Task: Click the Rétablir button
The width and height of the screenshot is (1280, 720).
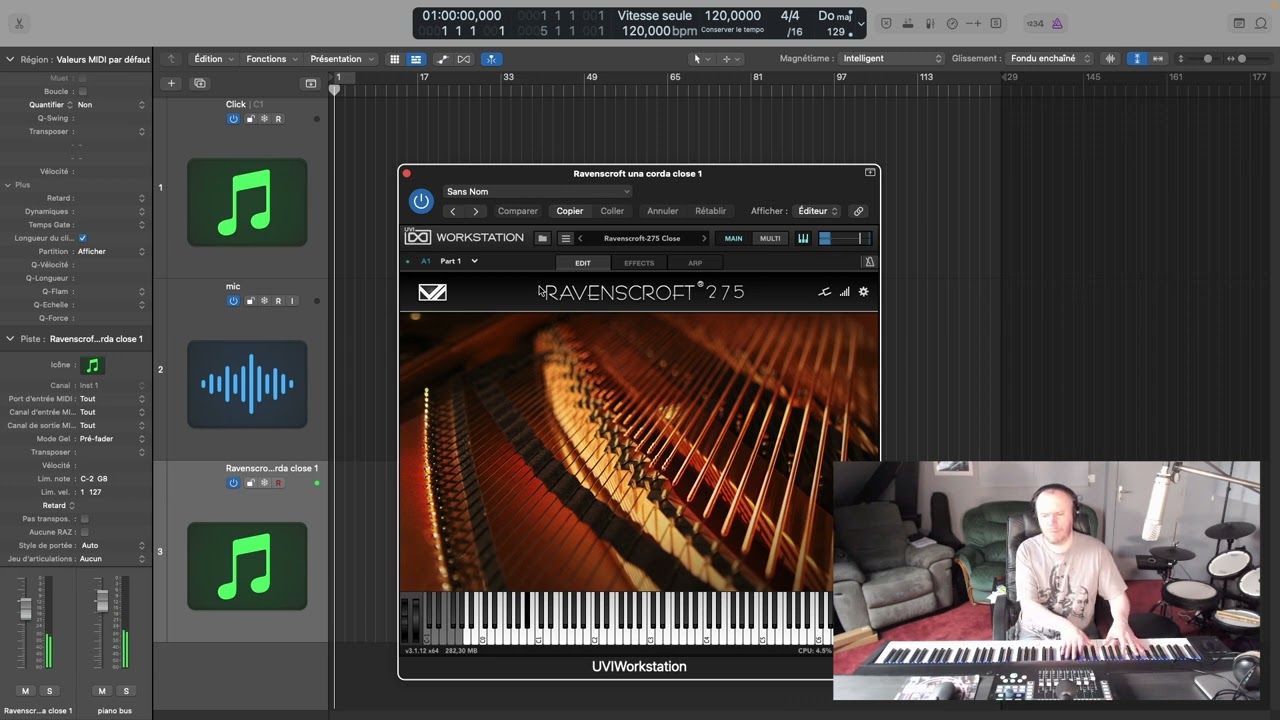Action: tap(711, 211)
